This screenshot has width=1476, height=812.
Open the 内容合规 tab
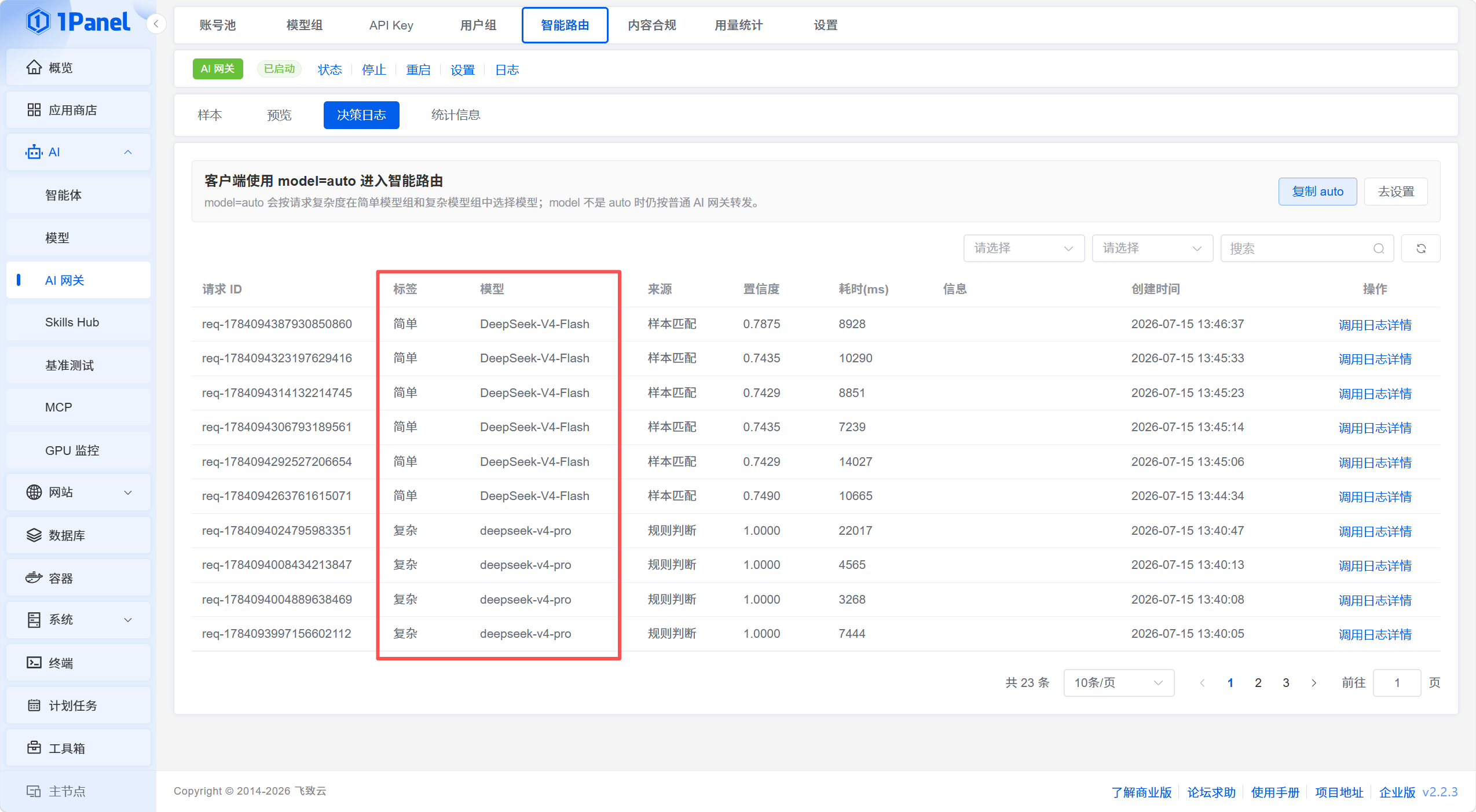coord(652,25)
